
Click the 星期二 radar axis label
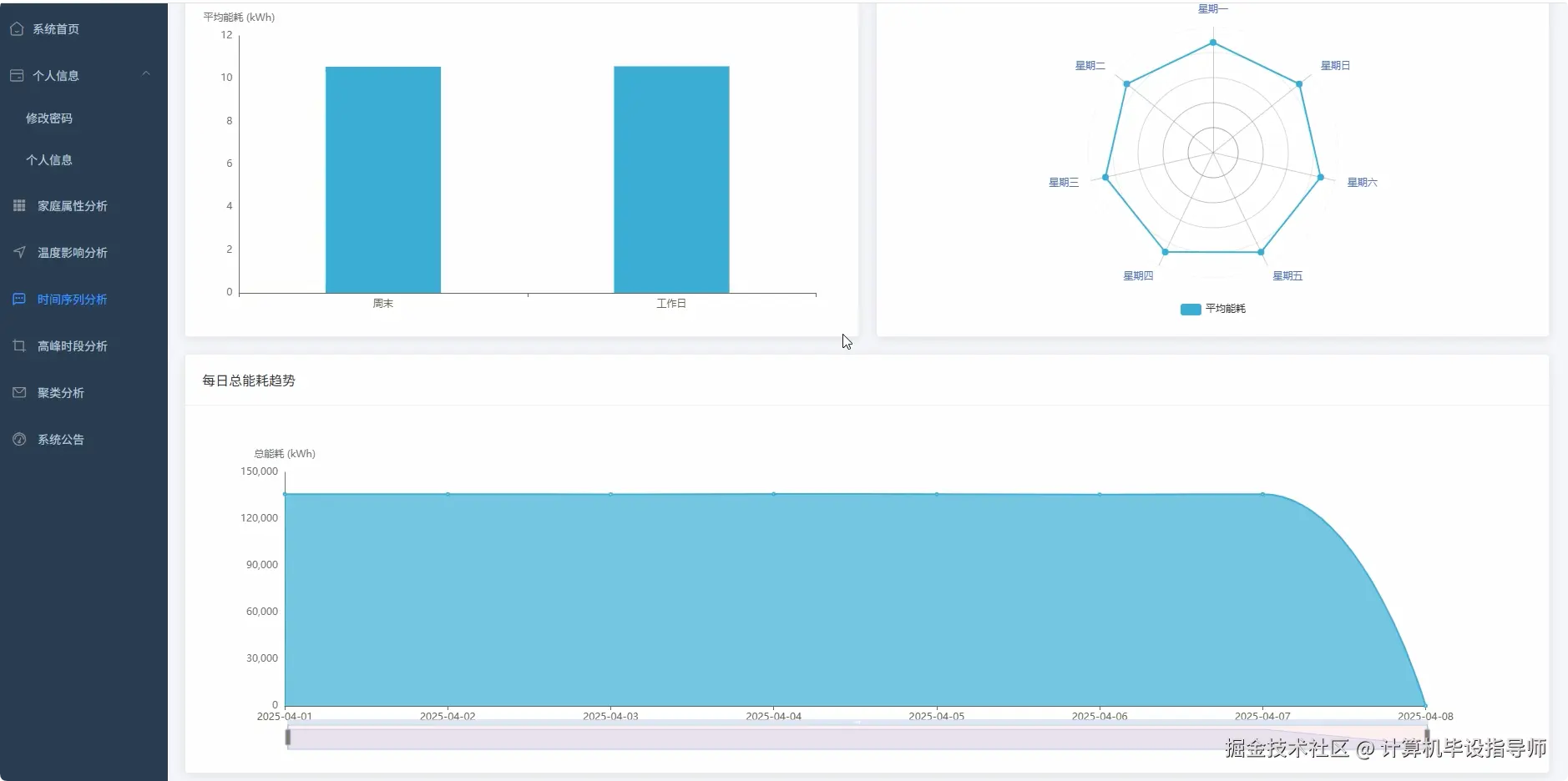(1090, 65)
